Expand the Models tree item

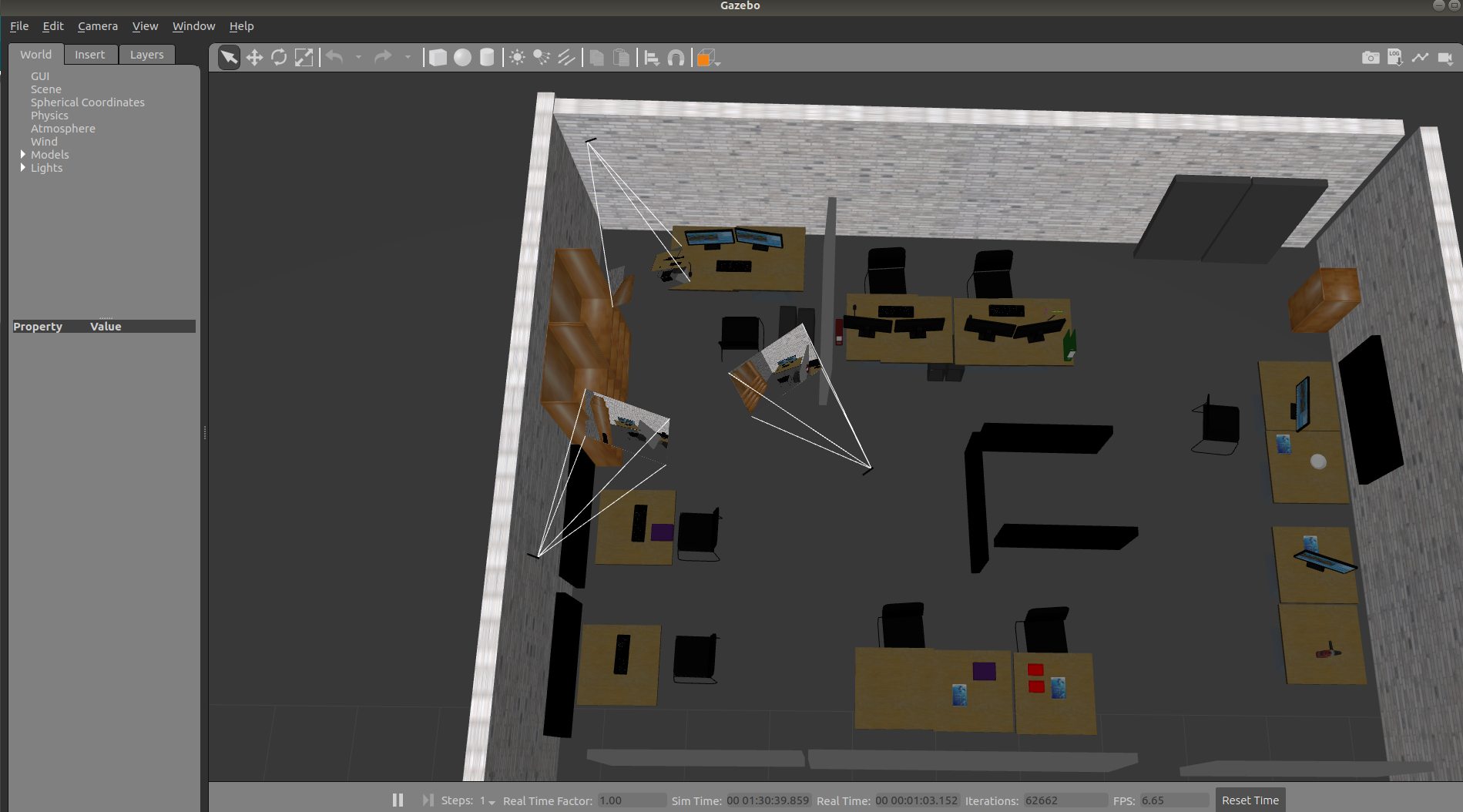[x=23, y=154]
